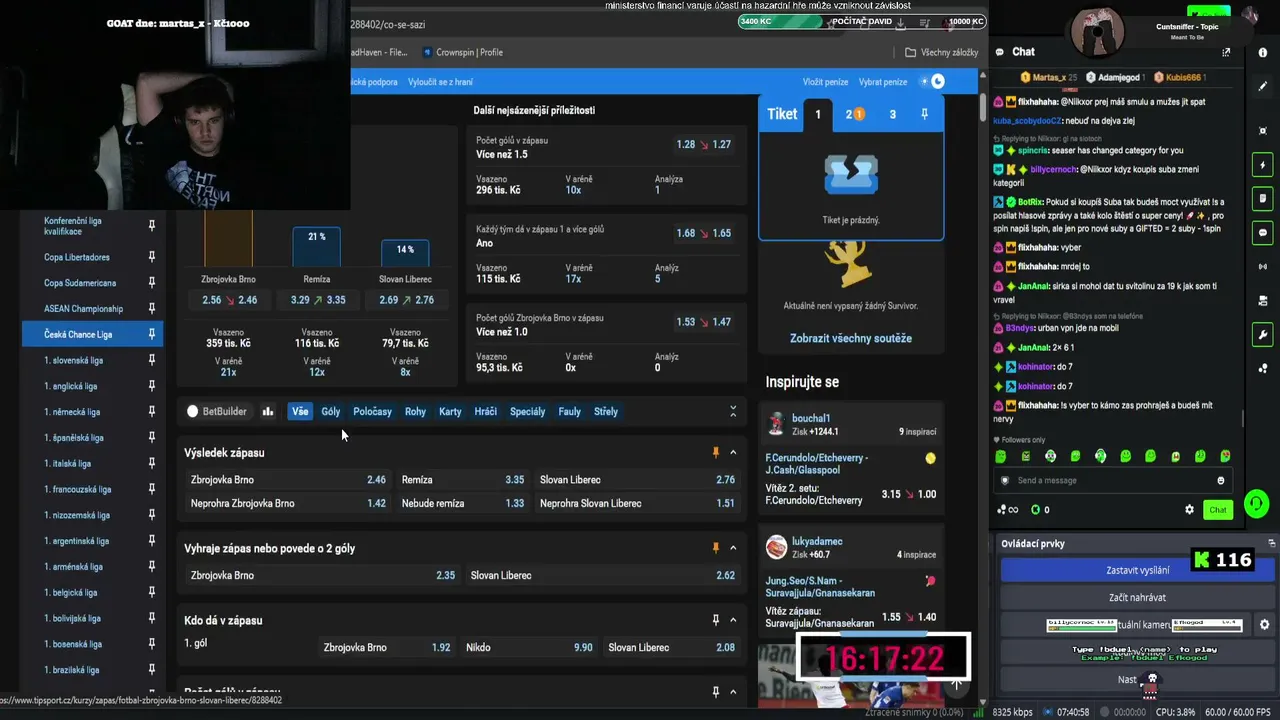Open the Copa Sudamericana league

(x=80, y=283)
